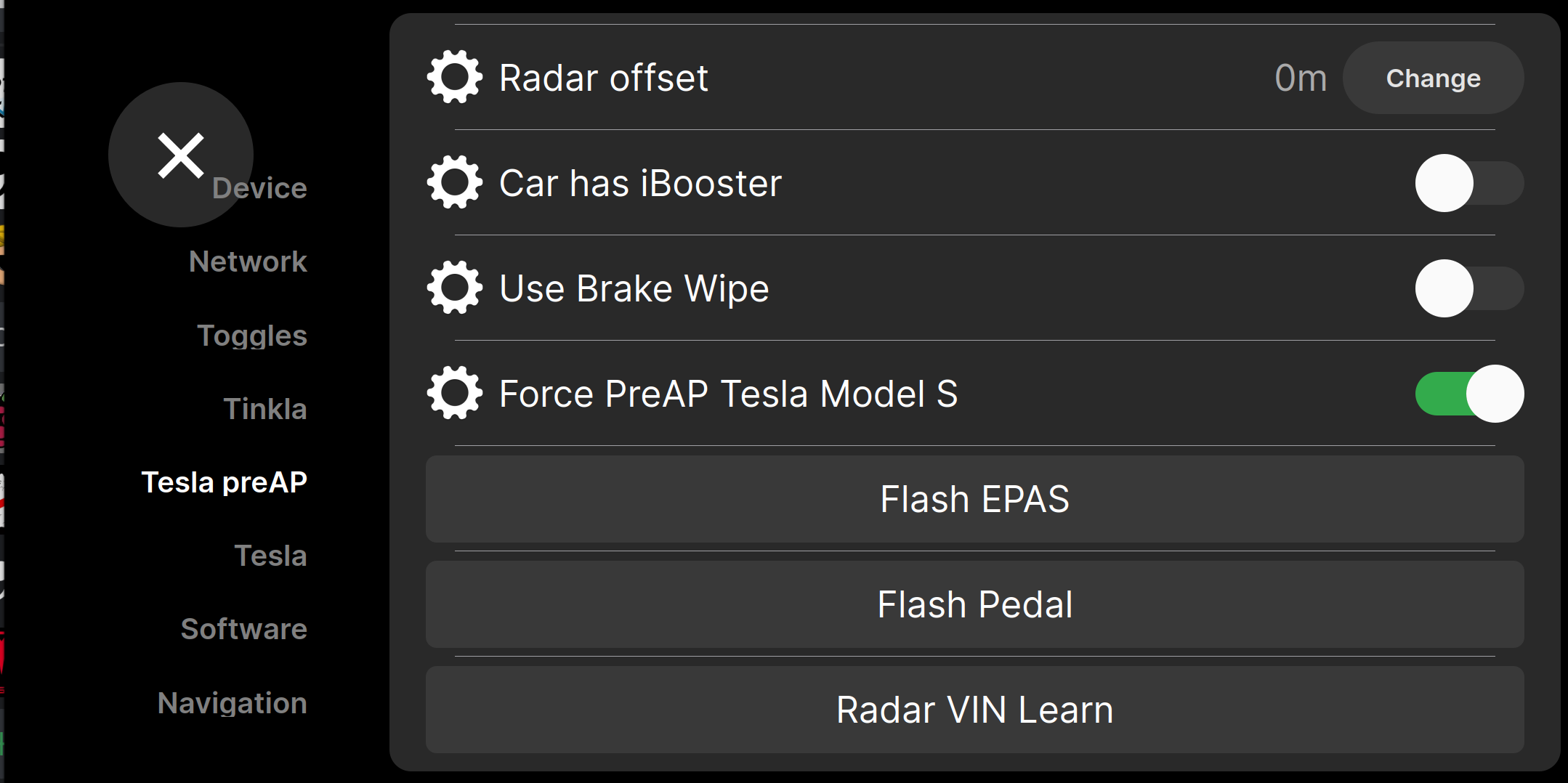Go to the Navigation section

point(232,703)
